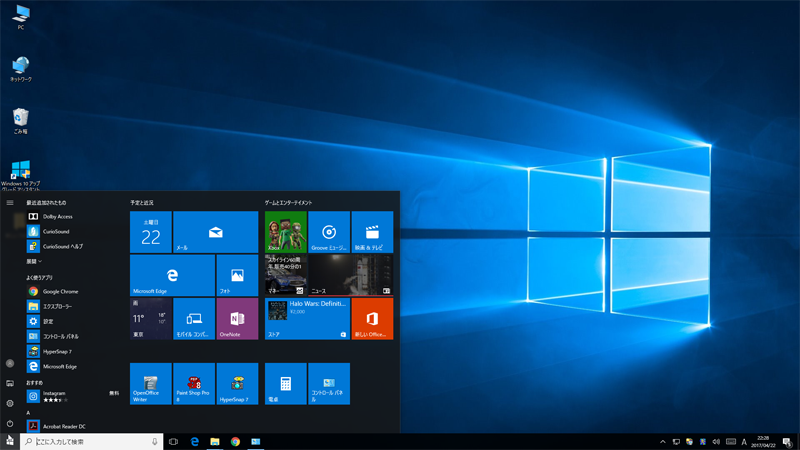800x450 pixels.
Task: Open the OneNote tile
Action: pos(237,319)
